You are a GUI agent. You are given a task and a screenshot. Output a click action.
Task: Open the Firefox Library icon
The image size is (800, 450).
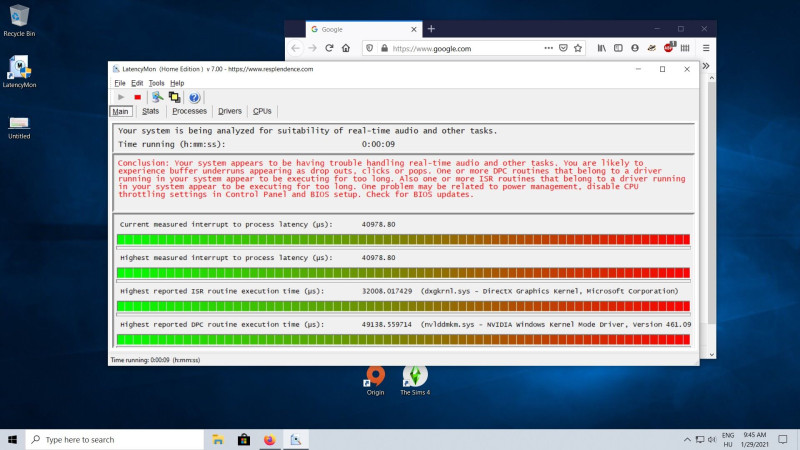pos(602,48)
